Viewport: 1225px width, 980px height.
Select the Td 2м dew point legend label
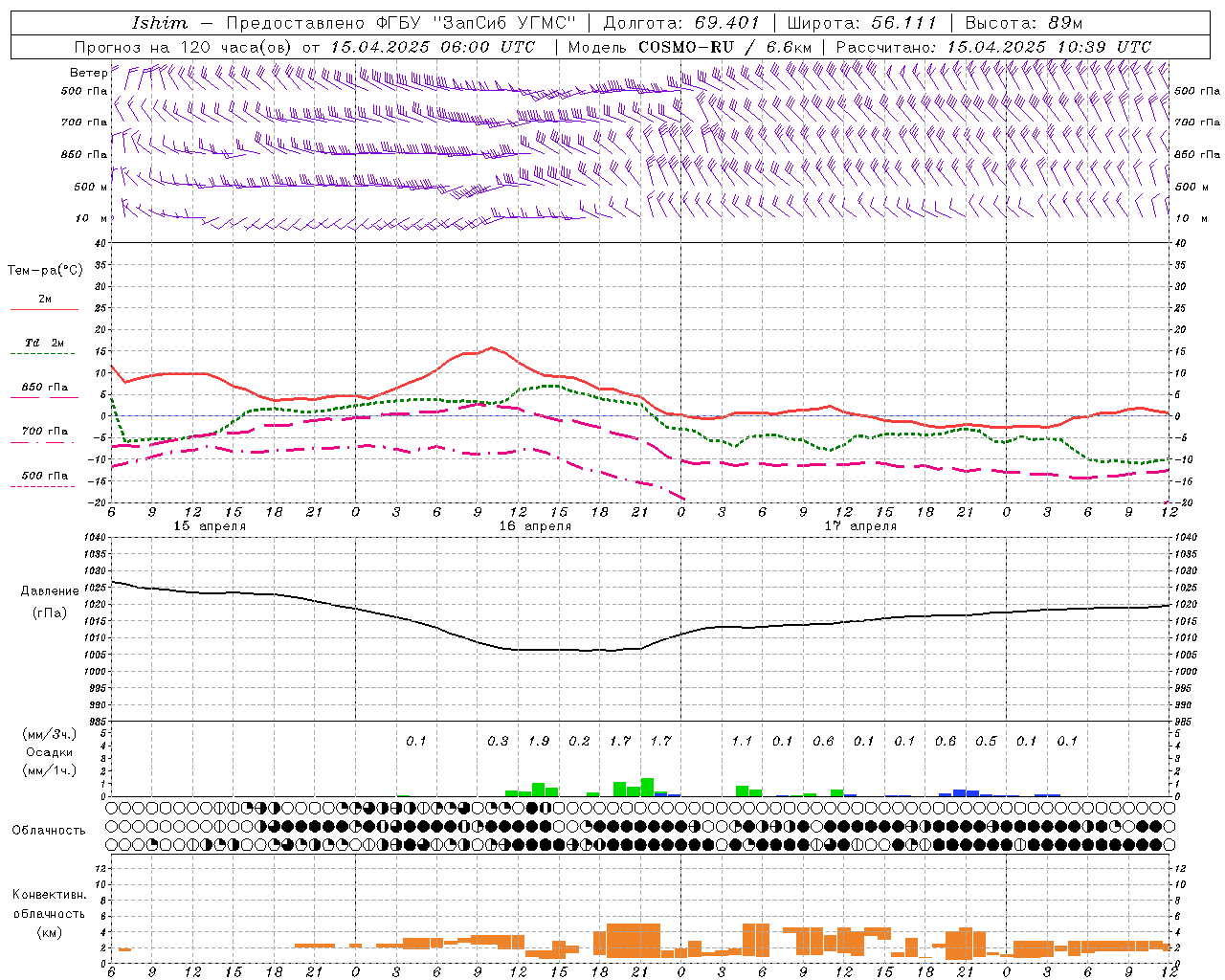pyautogui.click(x=44, y=343)
